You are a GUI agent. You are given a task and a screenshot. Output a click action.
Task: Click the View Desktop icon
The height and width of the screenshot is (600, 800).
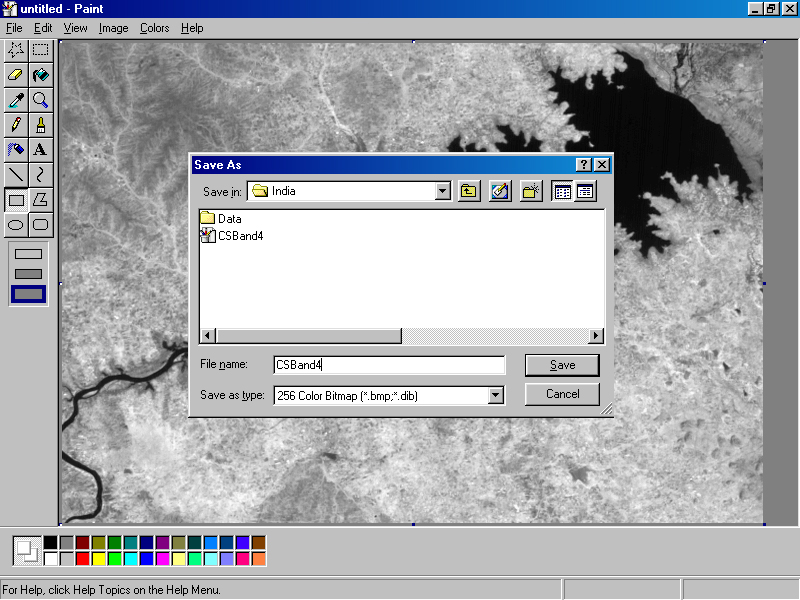tap(500, 191)
